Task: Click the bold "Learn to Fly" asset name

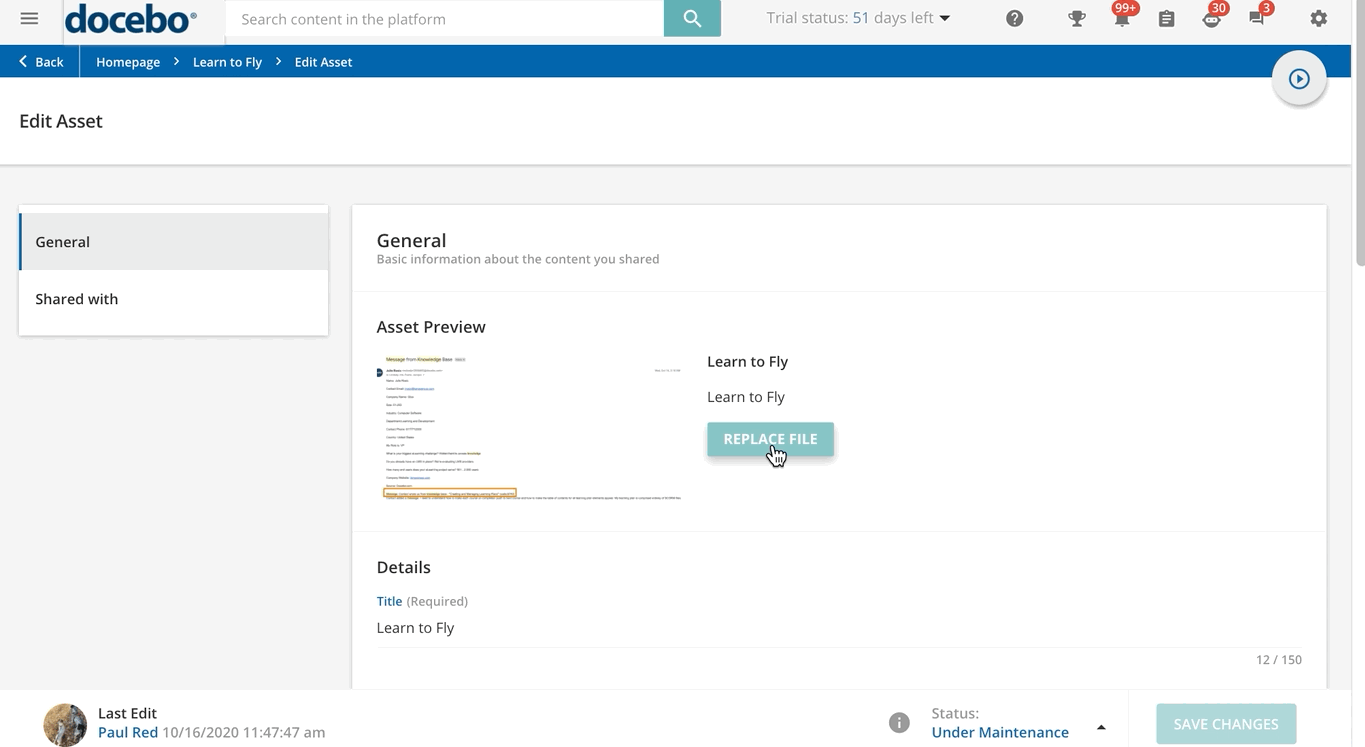Action: point(747,362)
